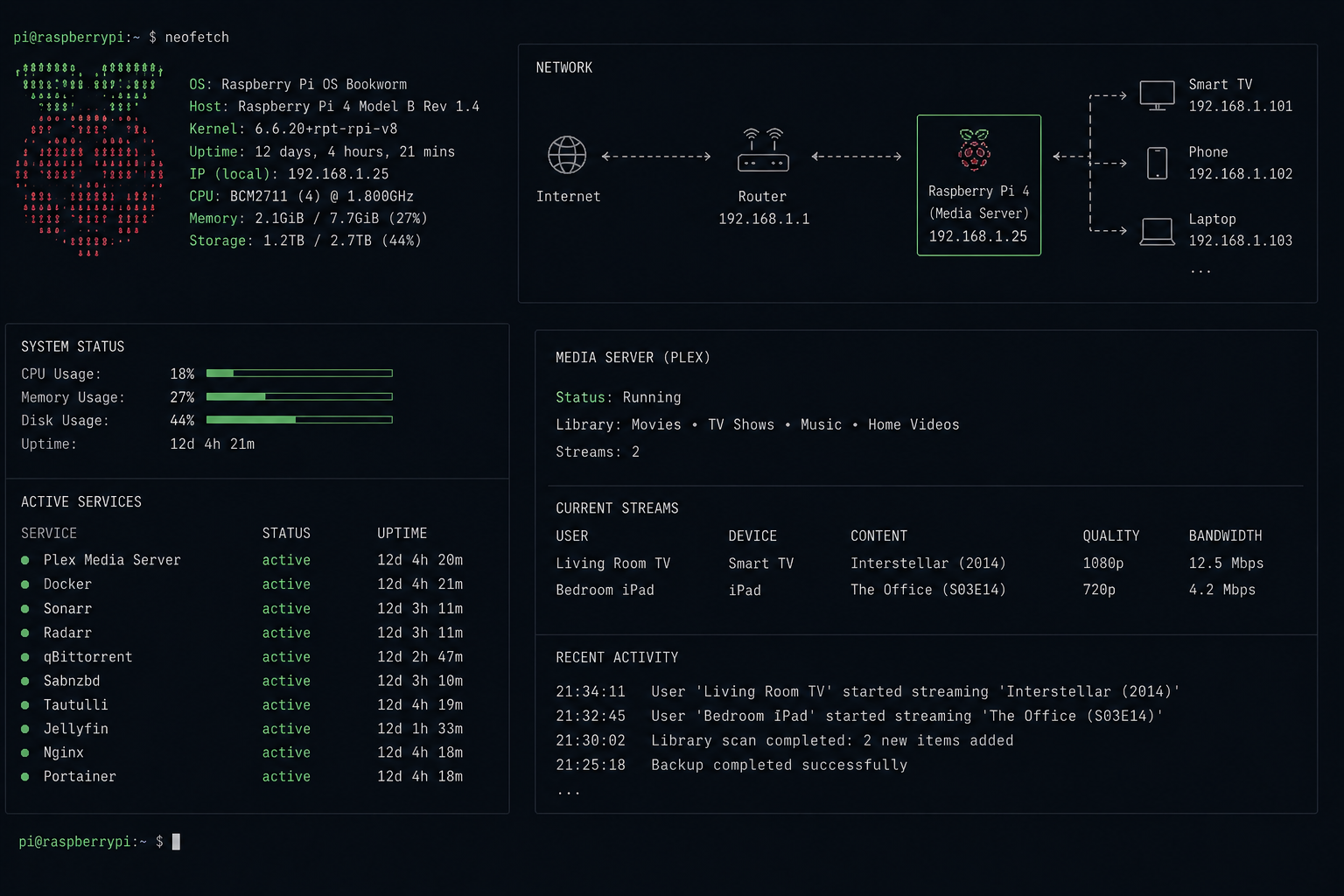The image size is (1344, 896).
Task: Click the Phone address '192.168.1.102'
Action: point(1240,174)
